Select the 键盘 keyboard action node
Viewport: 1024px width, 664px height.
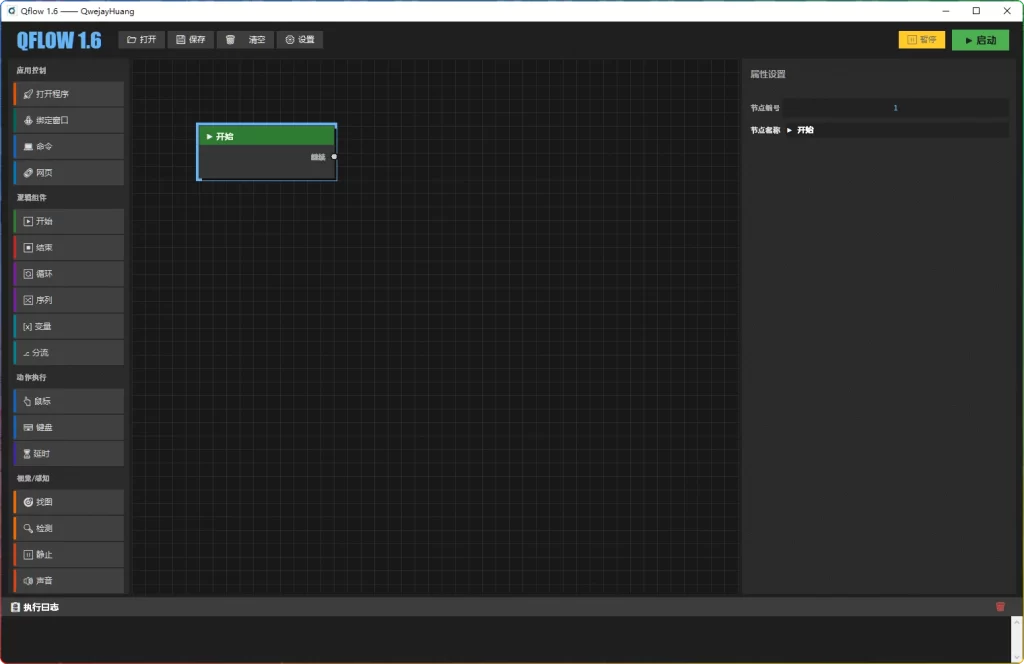point(69,427)
